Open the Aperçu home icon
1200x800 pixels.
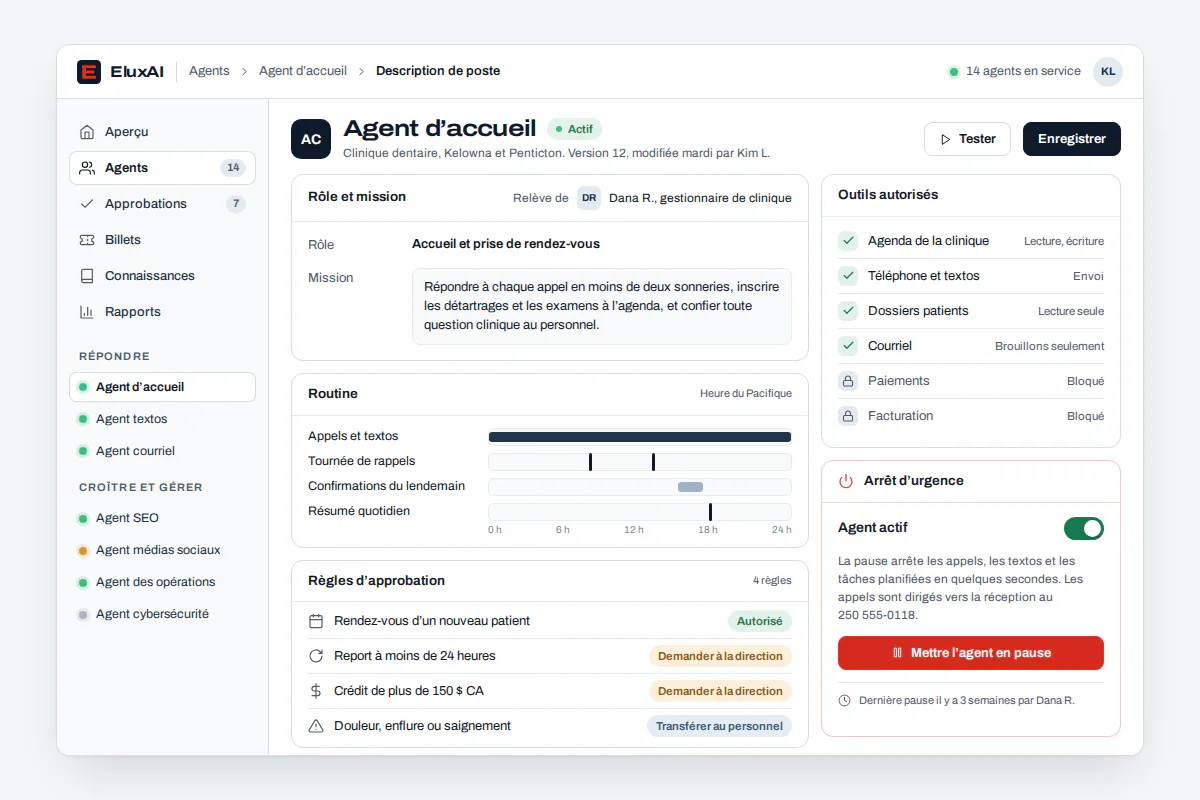[x=87, y=132]
